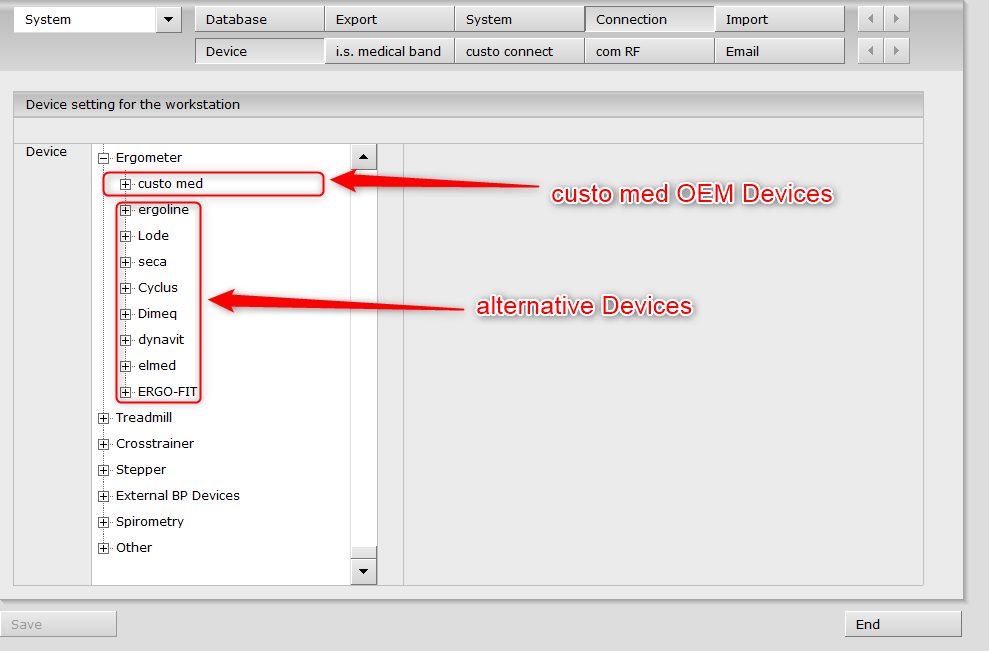This screenshot has height=651, width=989.
Task: Select ERGO-FIT tree entry
Action: point(167,392)
